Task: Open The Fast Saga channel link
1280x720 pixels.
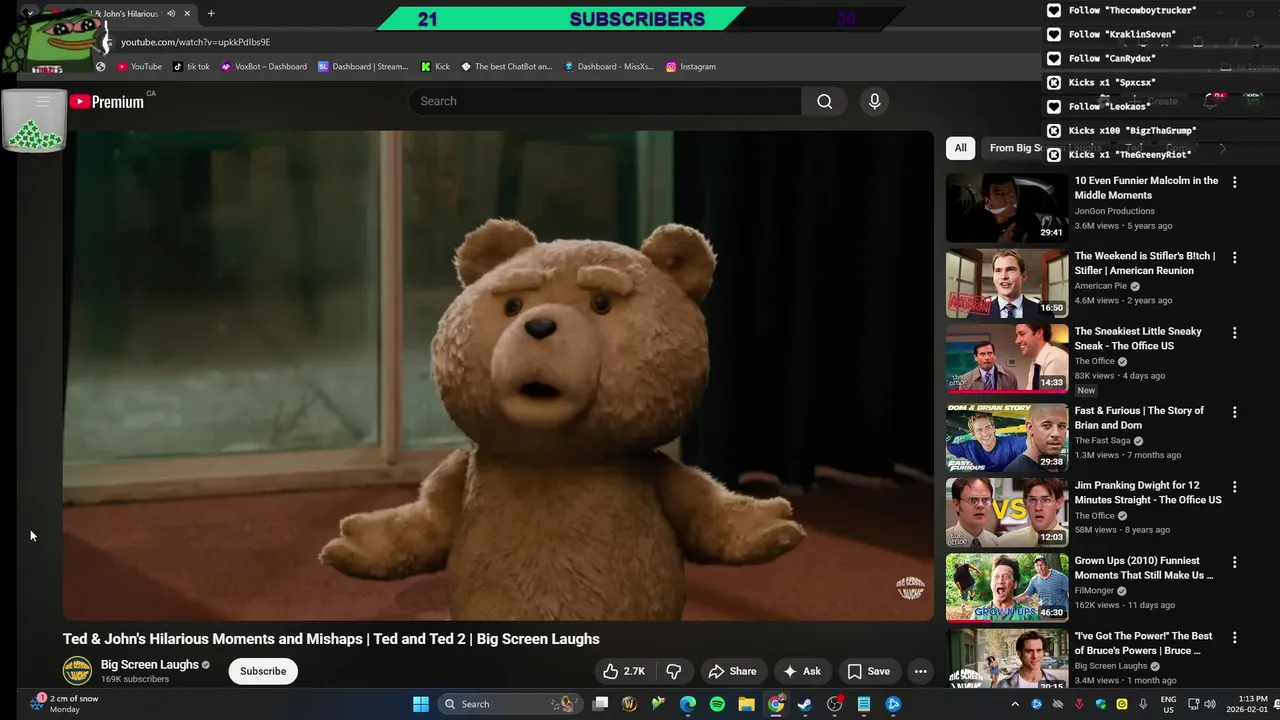Action: click(x=1102, y=440)
